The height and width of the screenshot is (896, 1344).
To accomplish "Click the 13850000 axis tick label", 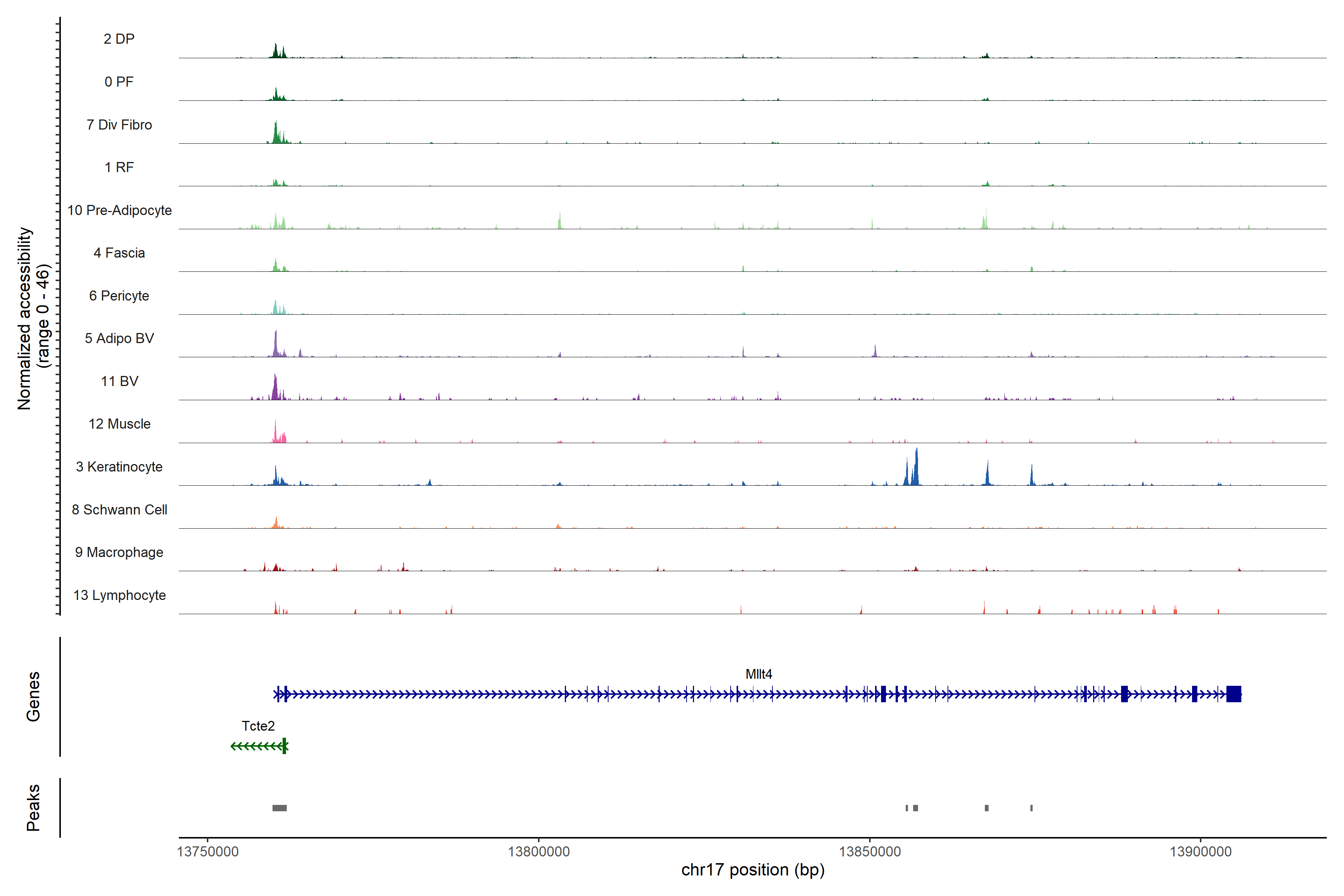I will click(x=869, y=852).
